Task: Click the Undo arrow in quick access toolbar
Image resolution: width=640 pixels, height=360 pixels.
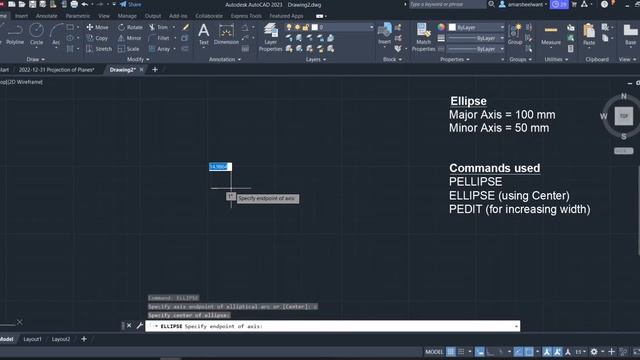Action: pyautogui.click(x=84, y=4)
